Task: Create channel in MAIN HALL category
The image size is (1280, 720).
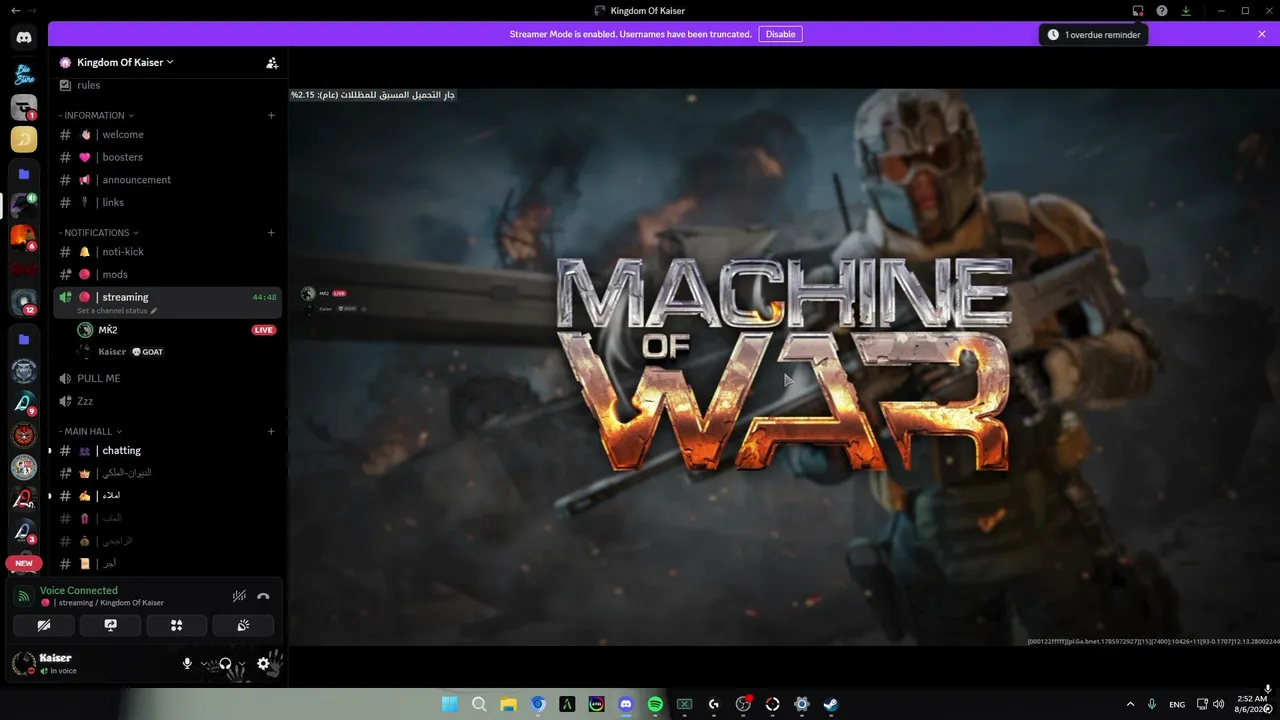Action: point(271,432)
